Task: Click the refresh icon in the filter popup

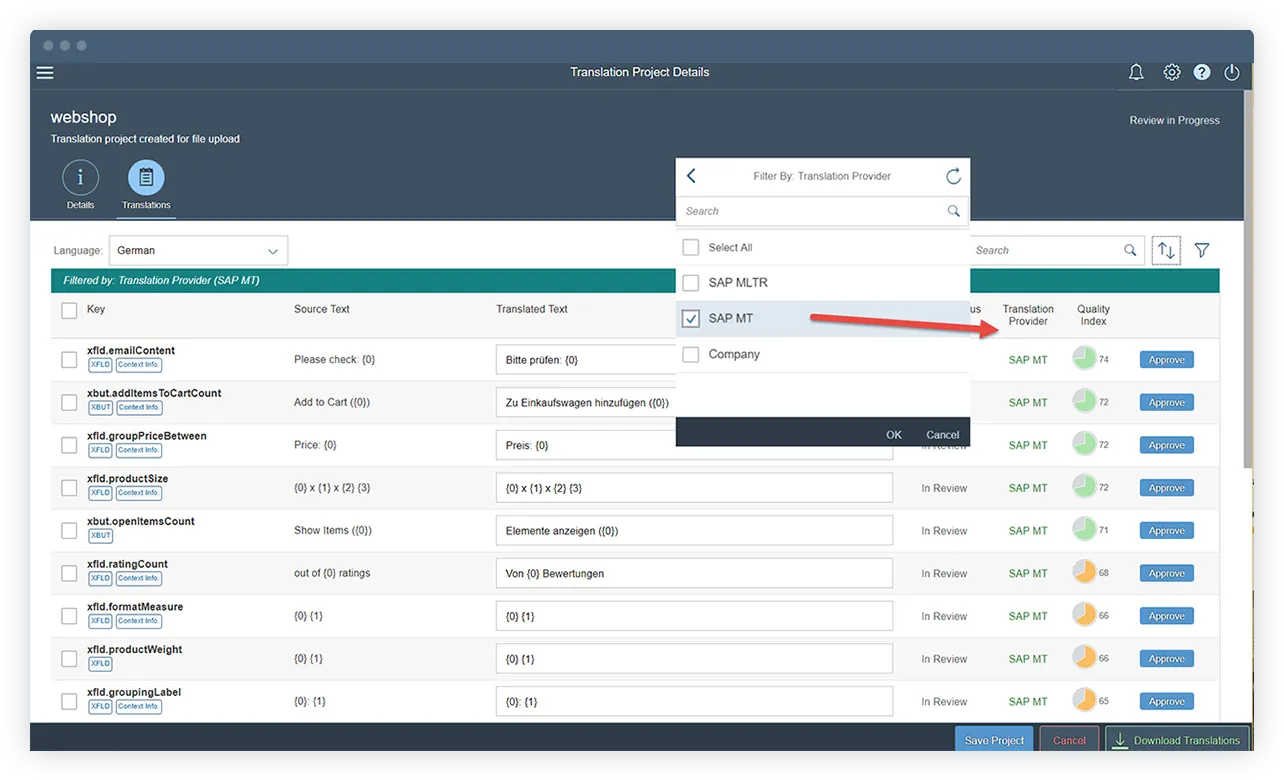Action: [x=952, y=176]
